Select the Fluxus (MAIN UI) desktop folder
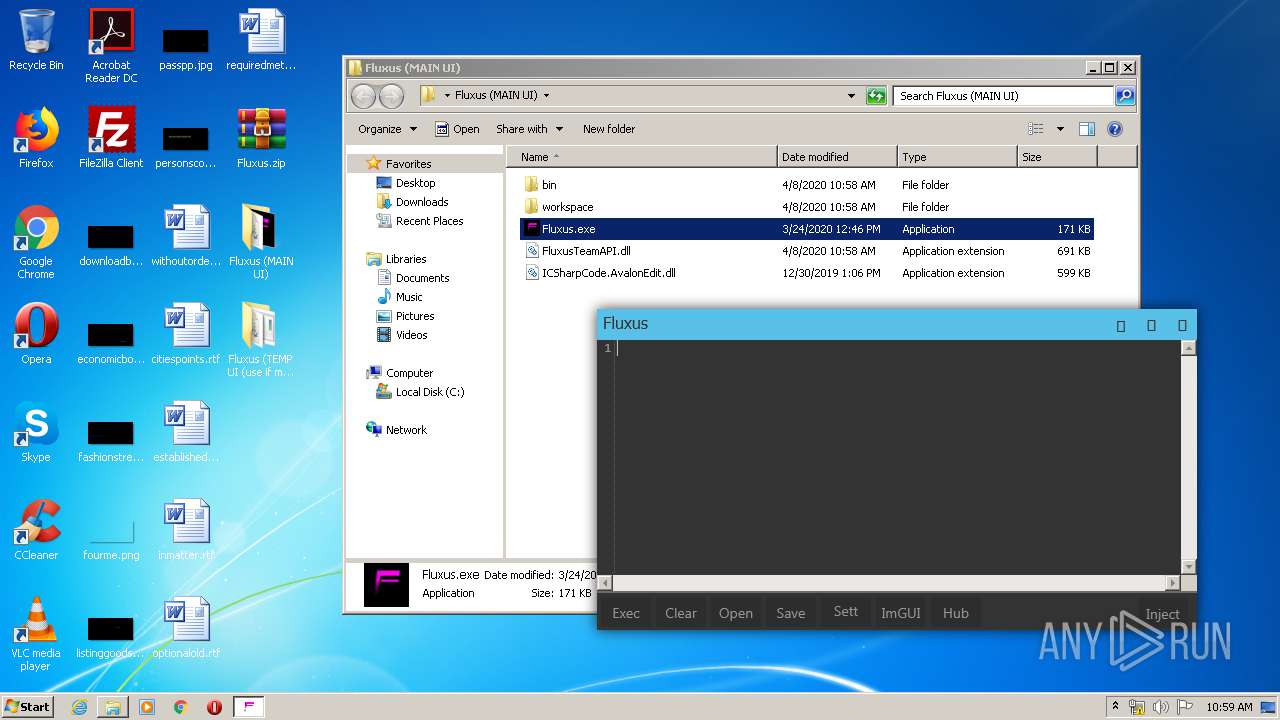1280x720 pixels. click(261, 242)
